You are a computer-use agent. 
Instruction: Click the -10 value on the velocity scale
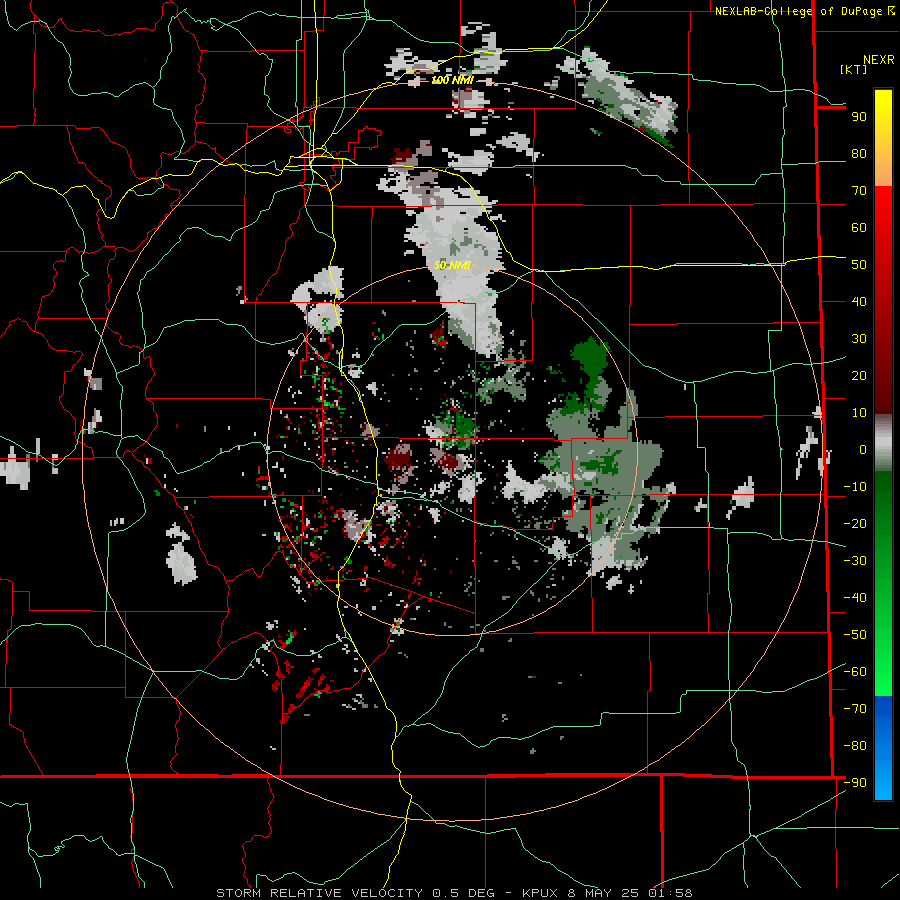click(855, 487)
